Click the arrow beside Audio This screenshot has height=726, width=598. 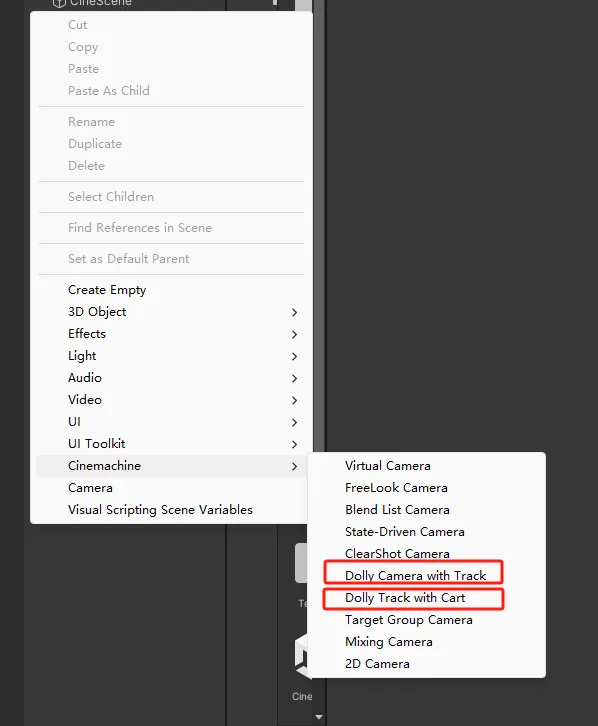[x=294, y=378]
